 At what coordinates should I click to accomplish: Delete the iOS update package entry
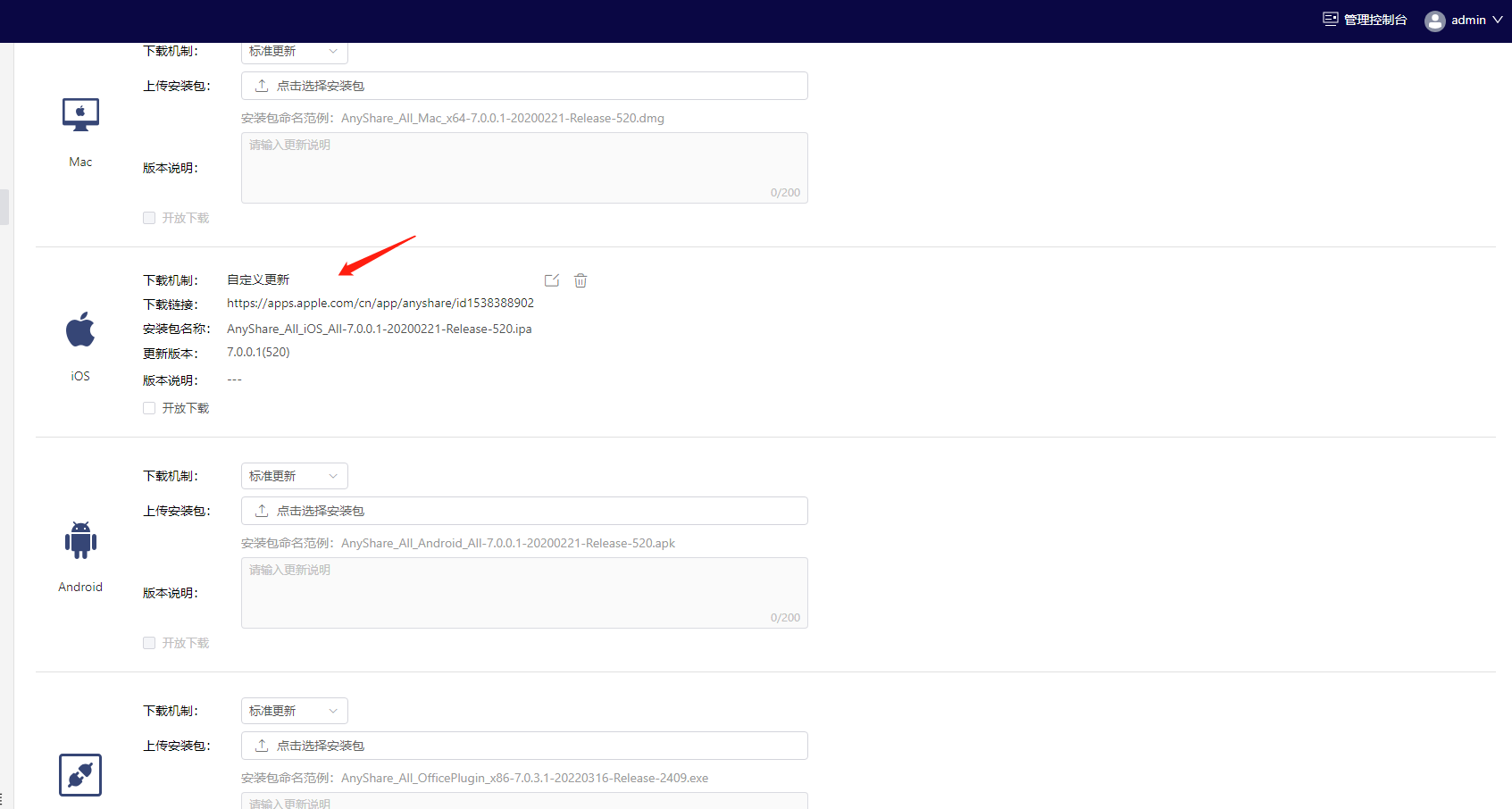(x=581, y=280)
